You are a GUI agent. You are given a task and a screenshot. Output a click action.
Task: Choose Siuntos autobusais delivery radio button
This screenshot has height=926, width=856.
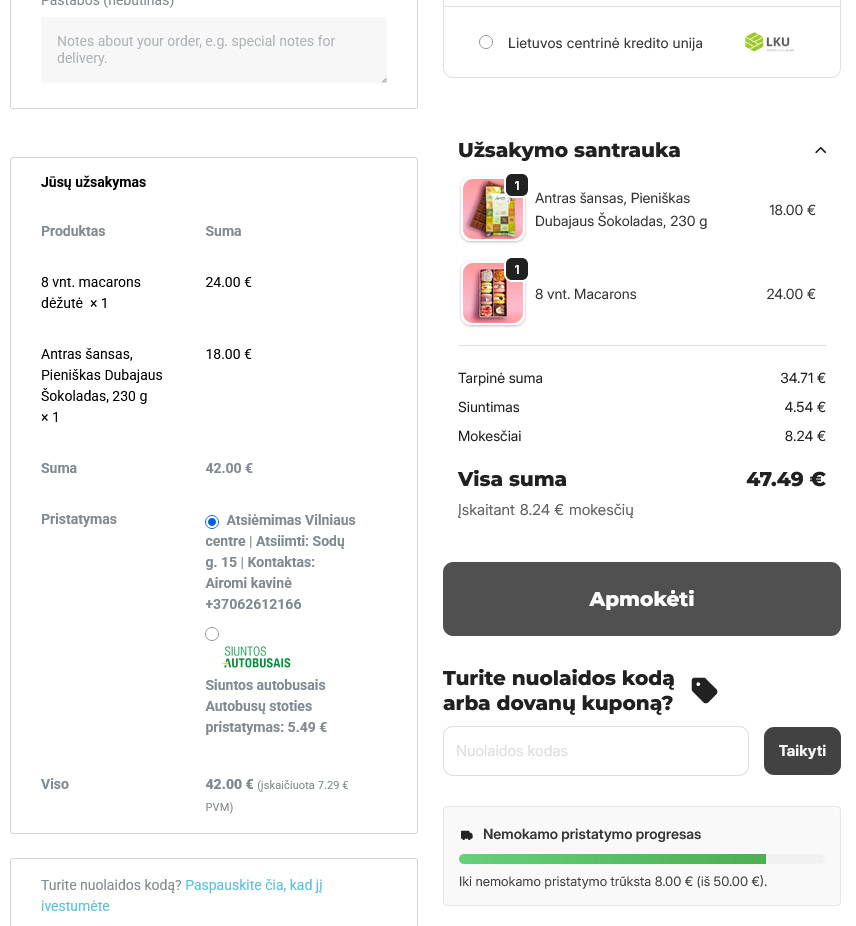212,634
